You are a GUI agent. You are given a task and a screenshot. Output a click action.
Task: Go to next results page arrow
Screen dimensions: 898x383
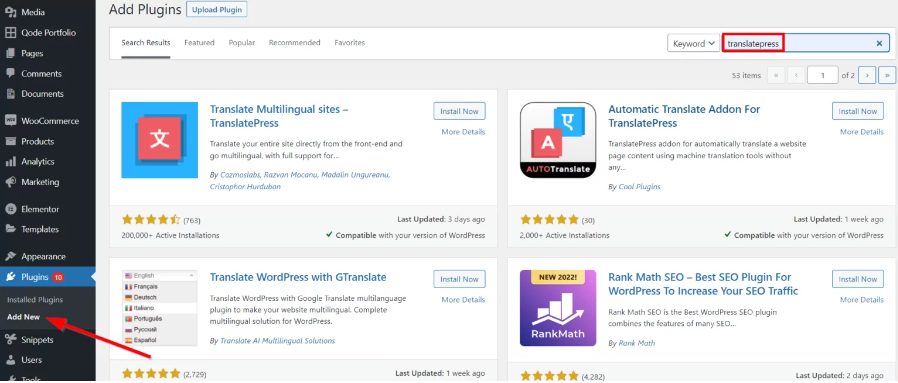click(867, 75)
